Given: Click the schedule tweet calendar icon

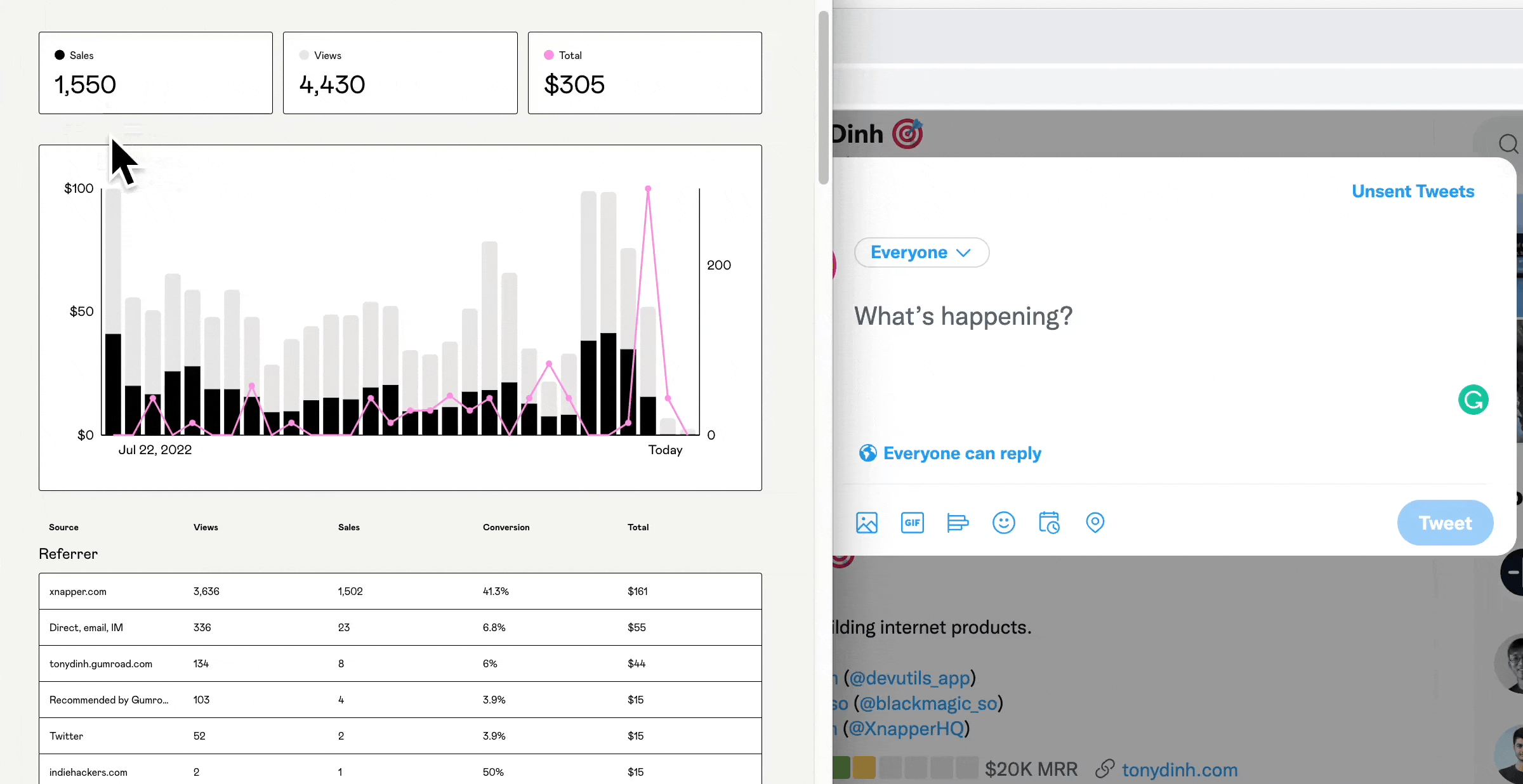Looking at the screenshot, I should click(x=1049, y=523).
